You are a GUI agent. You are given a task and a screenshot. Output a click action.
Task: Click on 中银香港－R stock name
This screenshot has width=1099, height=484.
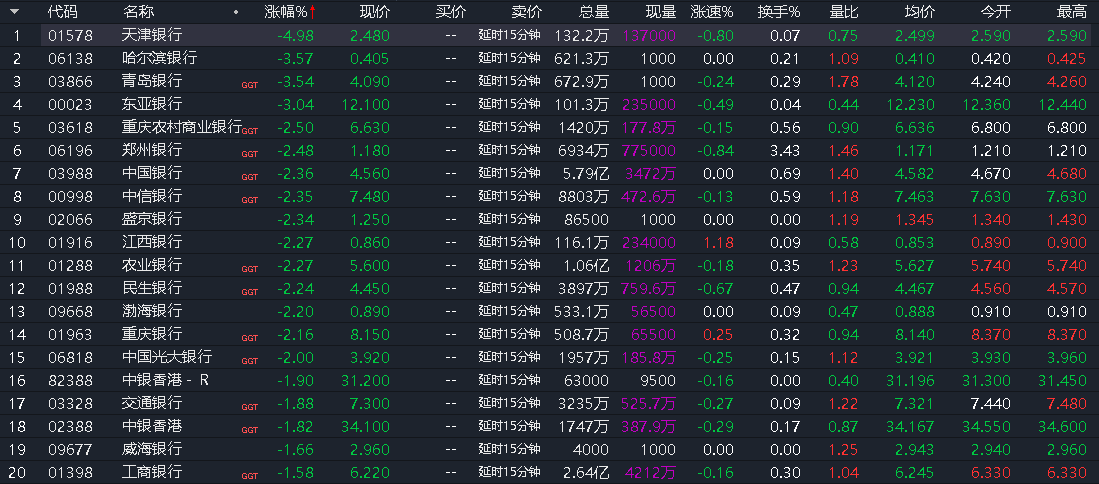point(166,380)
